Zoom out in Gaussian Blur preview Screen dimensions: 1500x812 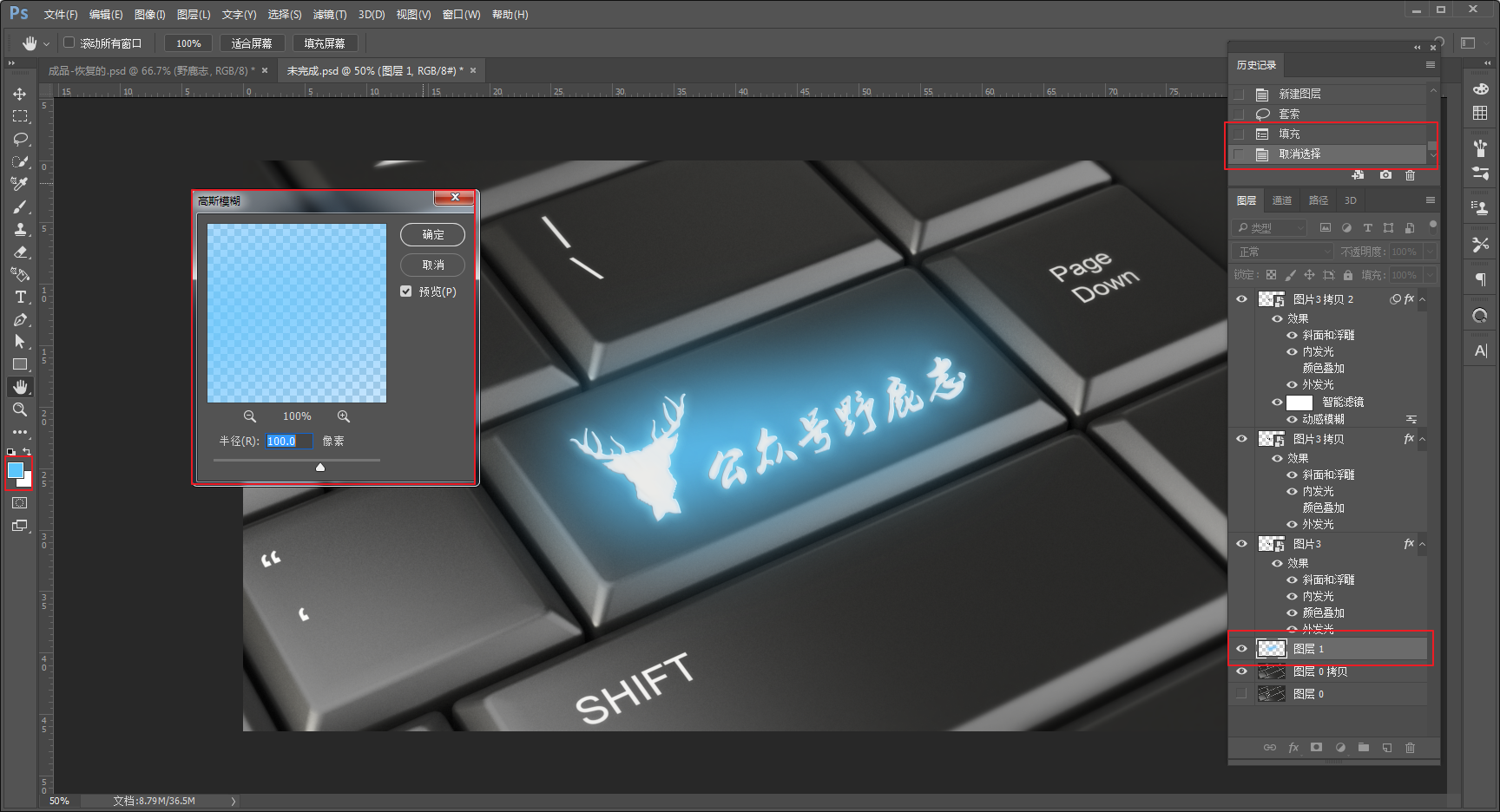tap(250, 416)
